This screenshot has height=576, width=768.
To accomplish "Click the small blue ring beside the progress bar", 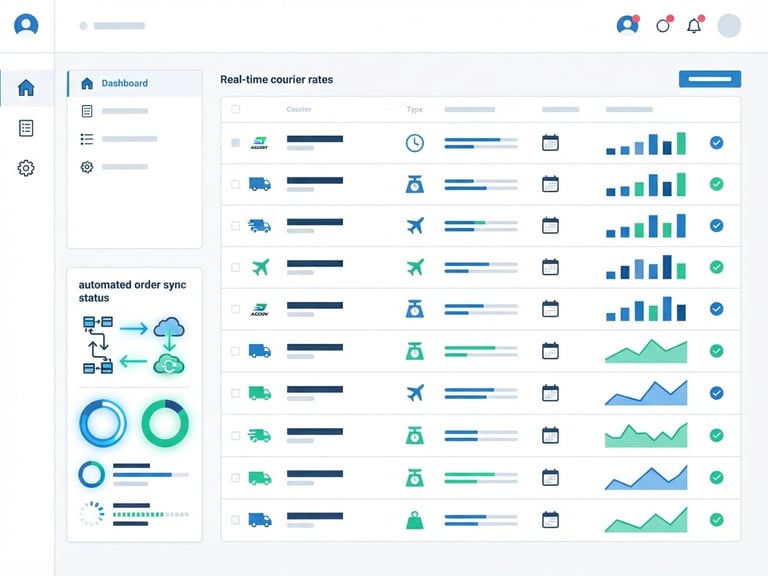I will pyautogui.click(x=92, y=474).
